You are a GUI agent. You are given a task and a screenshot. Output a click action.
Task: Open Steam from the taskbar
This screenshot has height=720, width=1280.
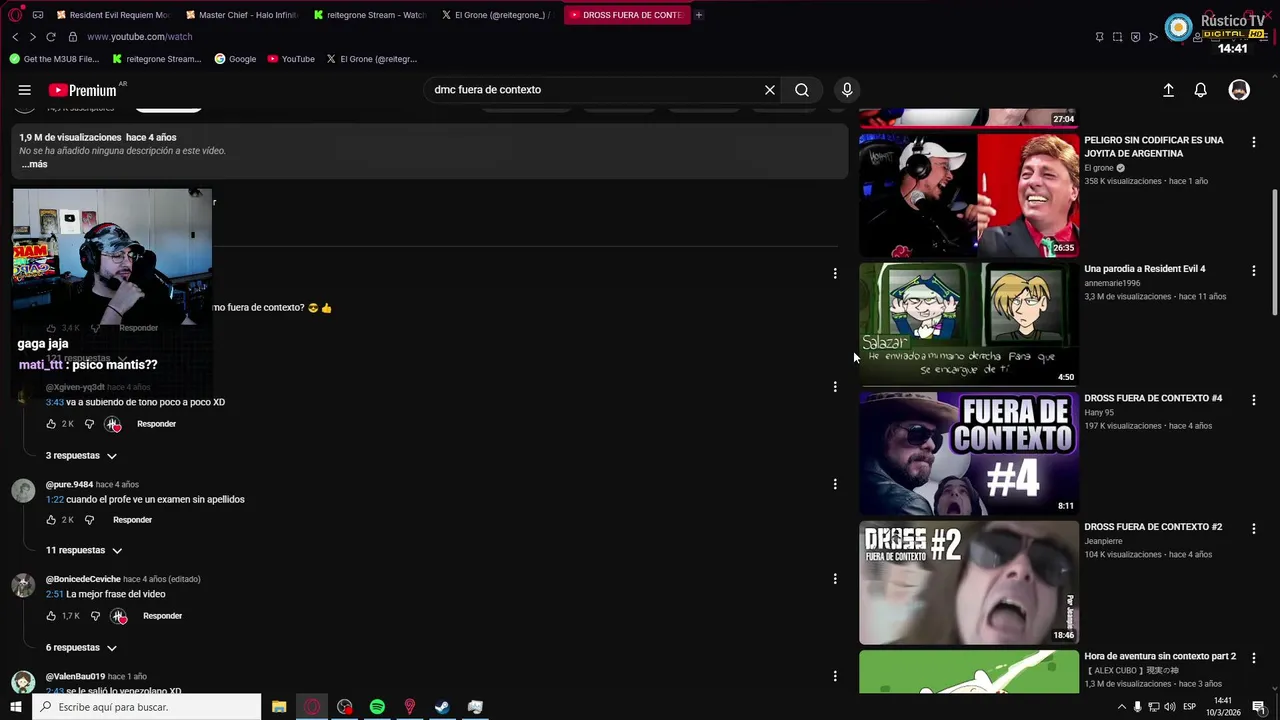(x=442, y=707)
